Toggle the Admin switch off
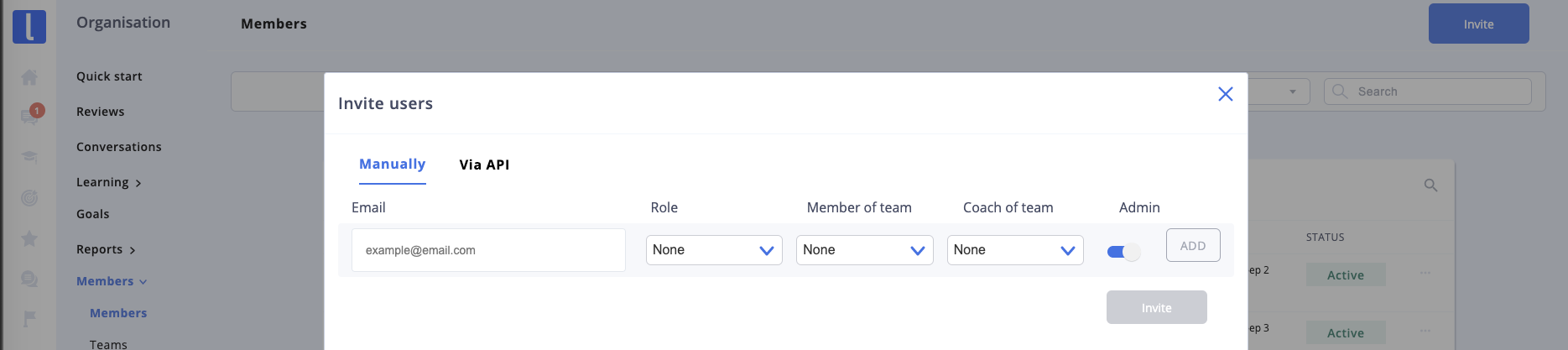 1123,252
